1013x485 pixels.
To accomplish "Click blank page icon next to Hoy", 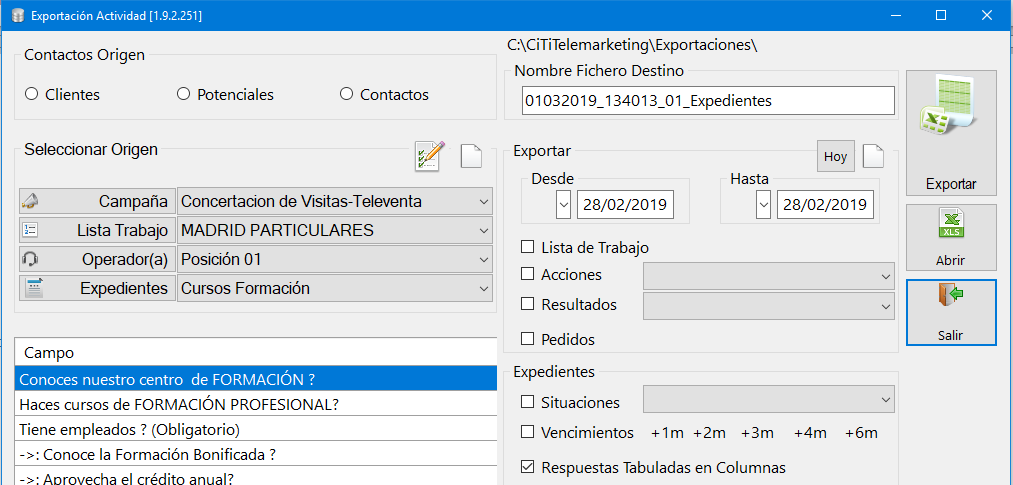I will point(873,156).
